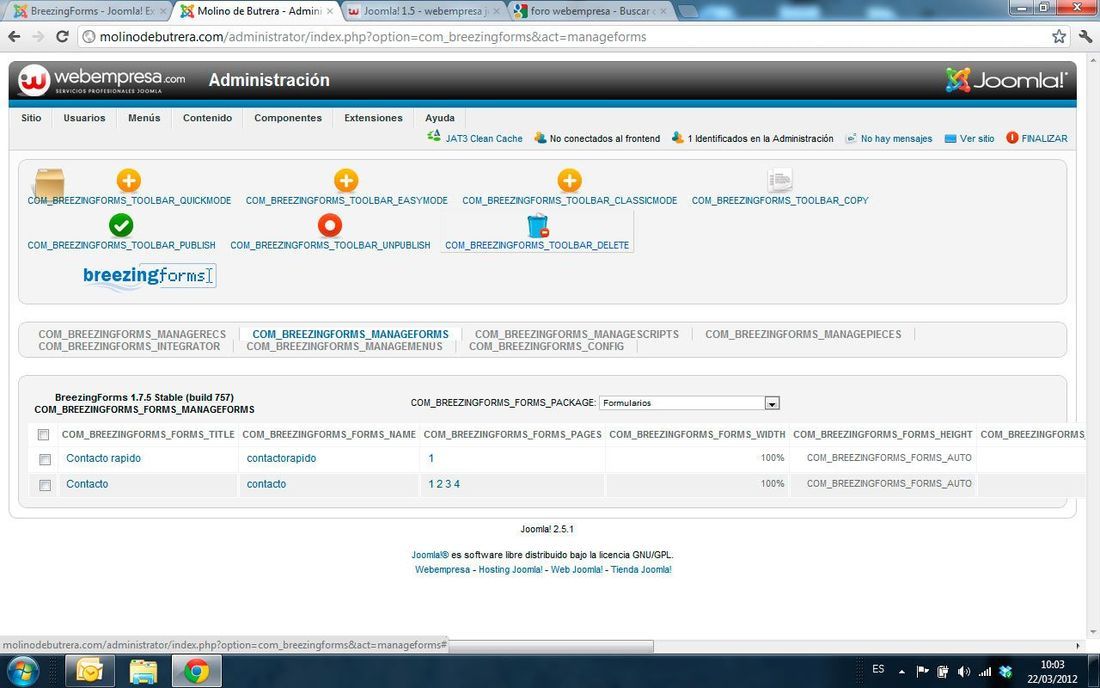
Task: Open the Formularios package dropdown
Action: pos(689,403)
